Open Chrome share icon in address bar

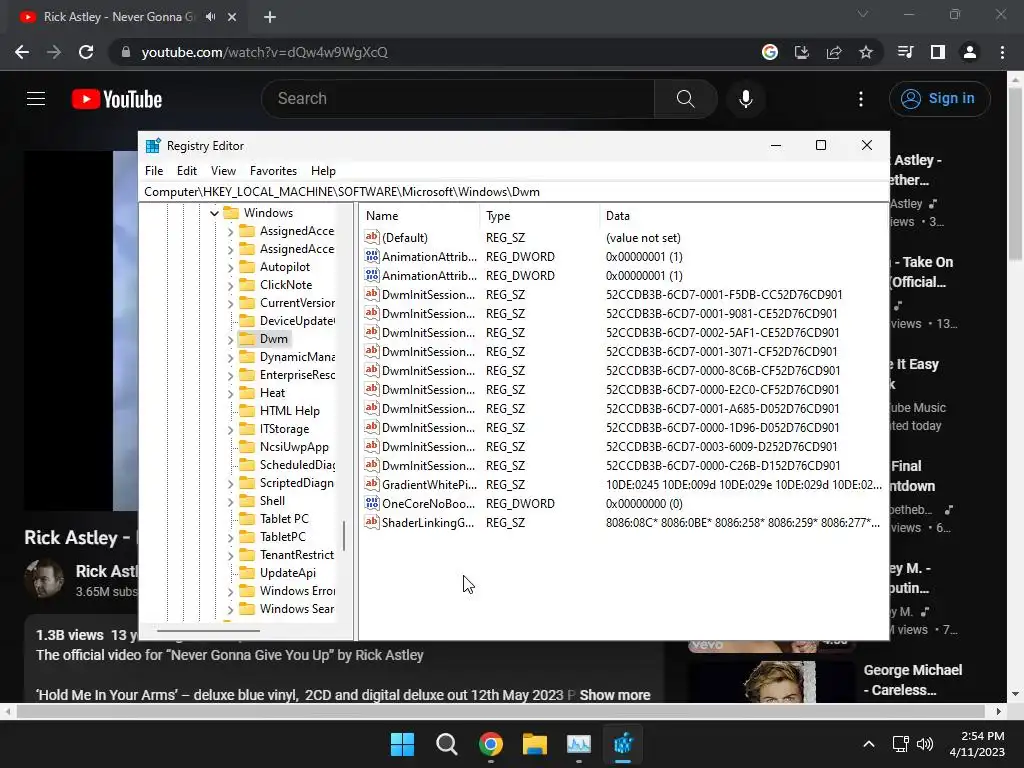pos(833,52)
